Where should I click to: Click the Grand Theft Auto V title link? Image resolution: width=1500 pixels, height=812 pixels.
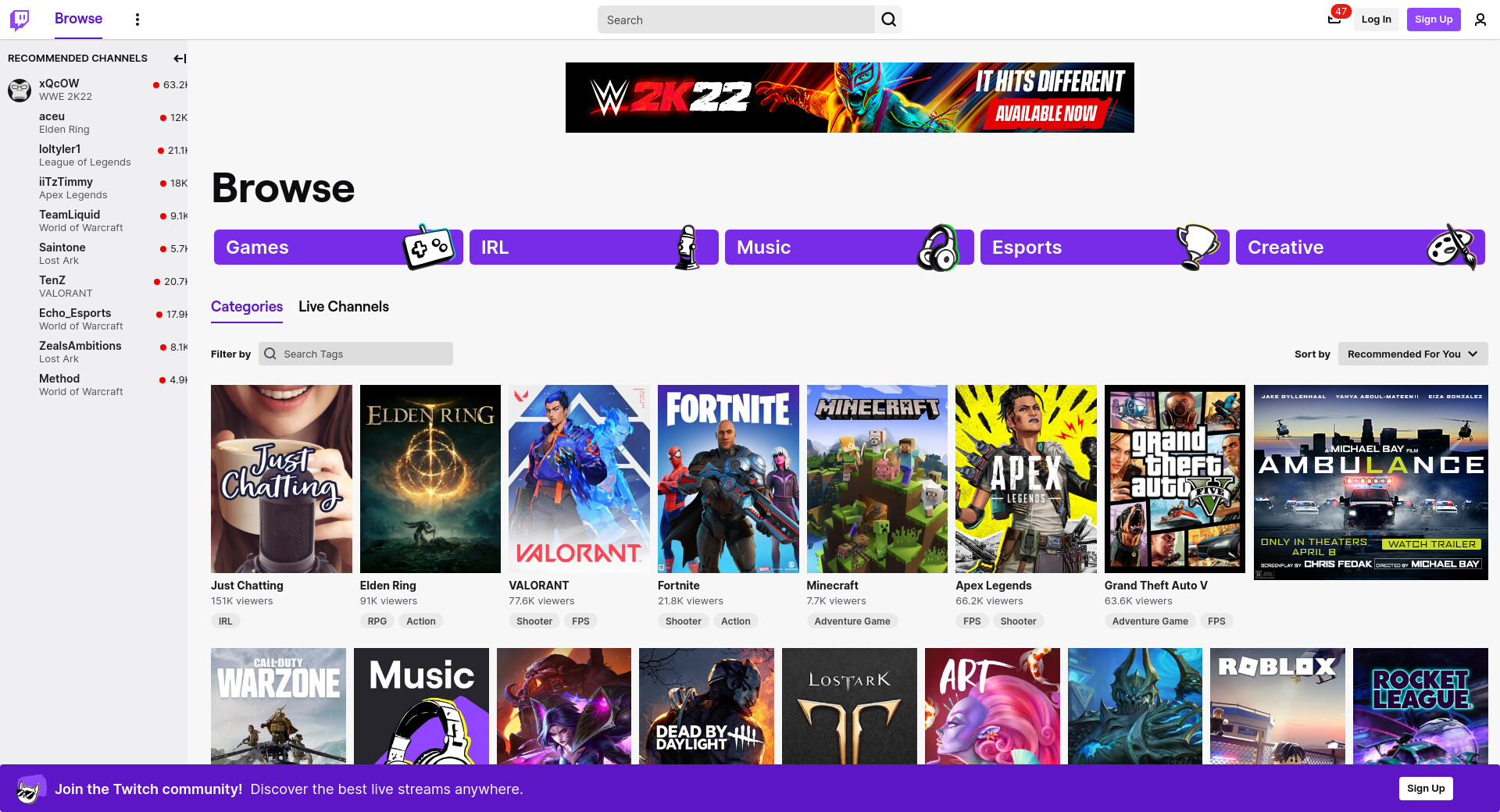(1156, 586)
